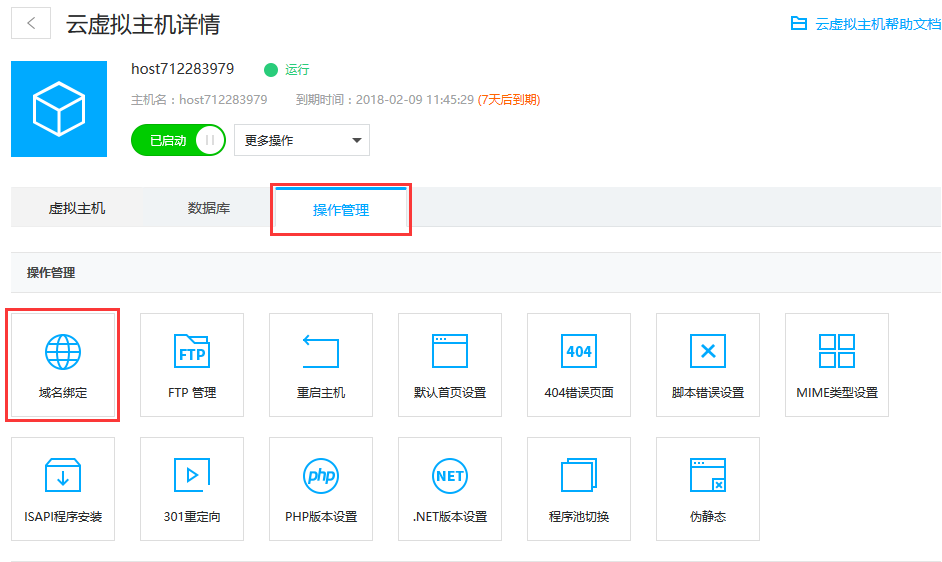This screenshot has height=562, width=942.
Task: Switch to the 数据库 tab
Action: 209,209
